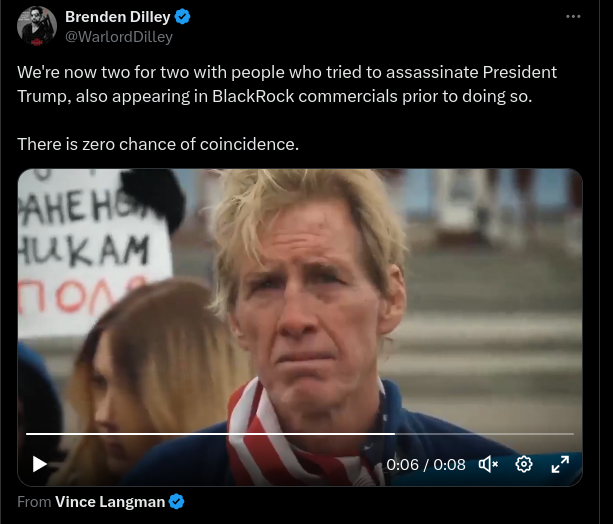Open the Vince Langman source profile

click(x=110, y=502)
